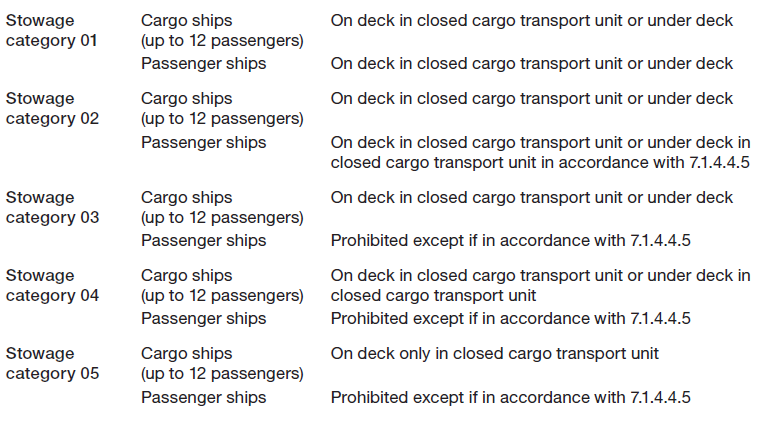Click category 02 passenger text referencing 7.1.4.4.5
775x437 pixels.
(541, 152)
